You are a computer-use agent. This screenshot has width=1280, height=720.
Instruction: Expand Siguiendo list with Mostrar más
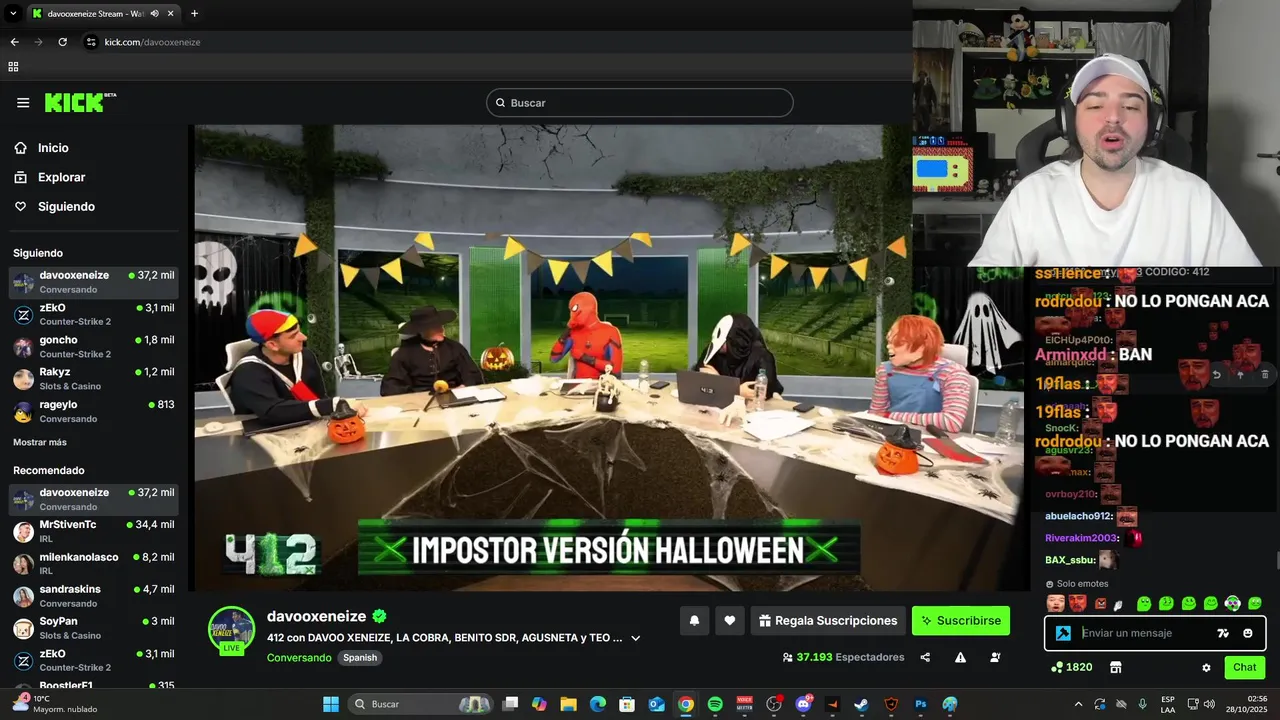[40, 442]
